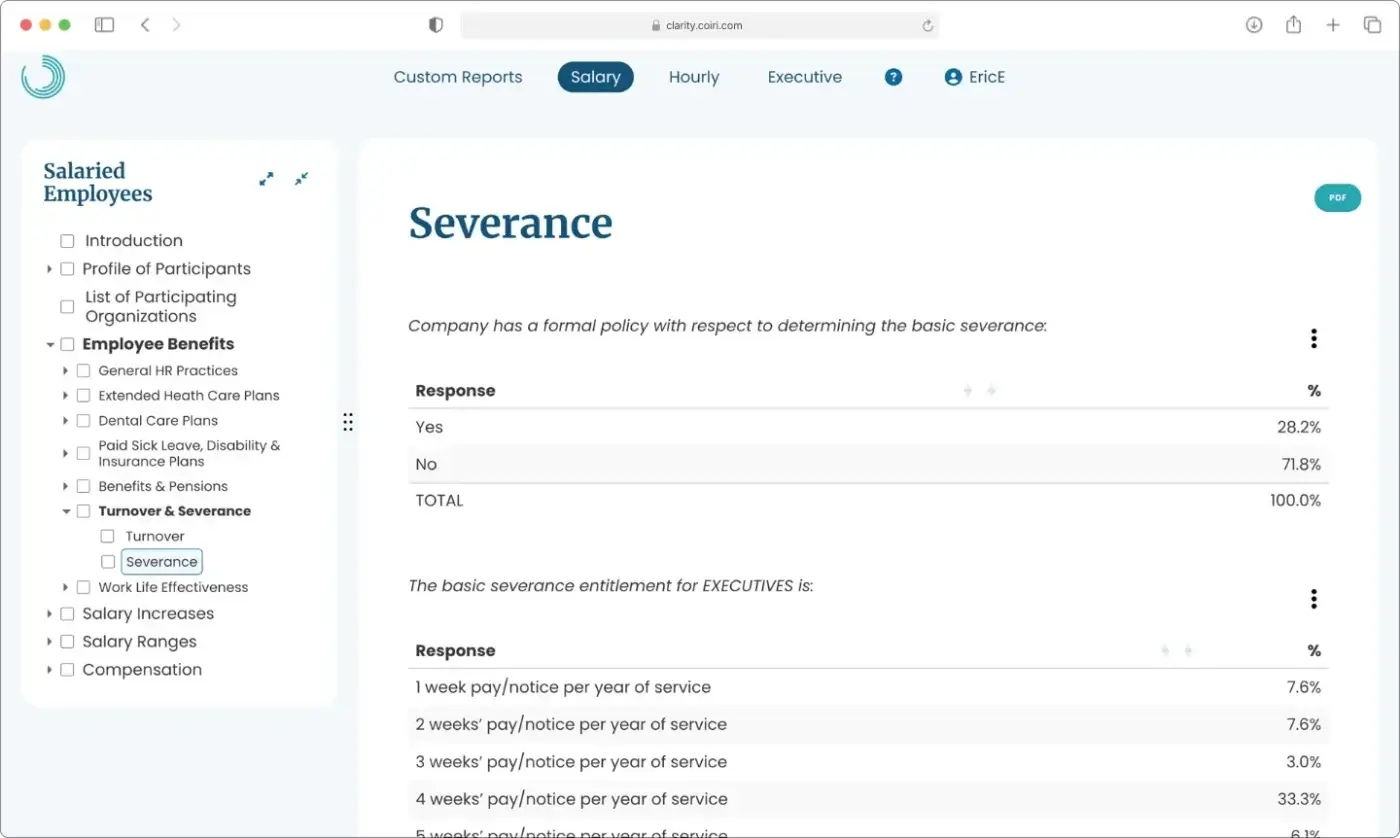This screenshot has height=838, width=1400.
Task: Switch to the Hourly tab
Action: [694, 77]
